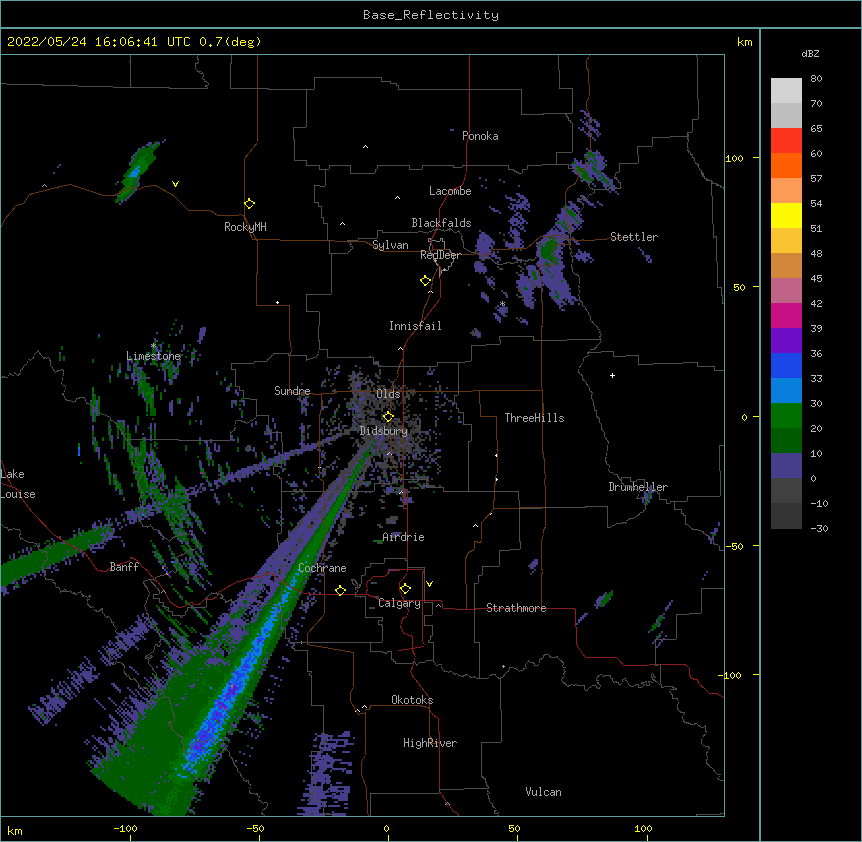The width and height of the screenshot is (862, 842).
Task: Click the 0 tick label on the bottom axis
Action: (386, 829)
